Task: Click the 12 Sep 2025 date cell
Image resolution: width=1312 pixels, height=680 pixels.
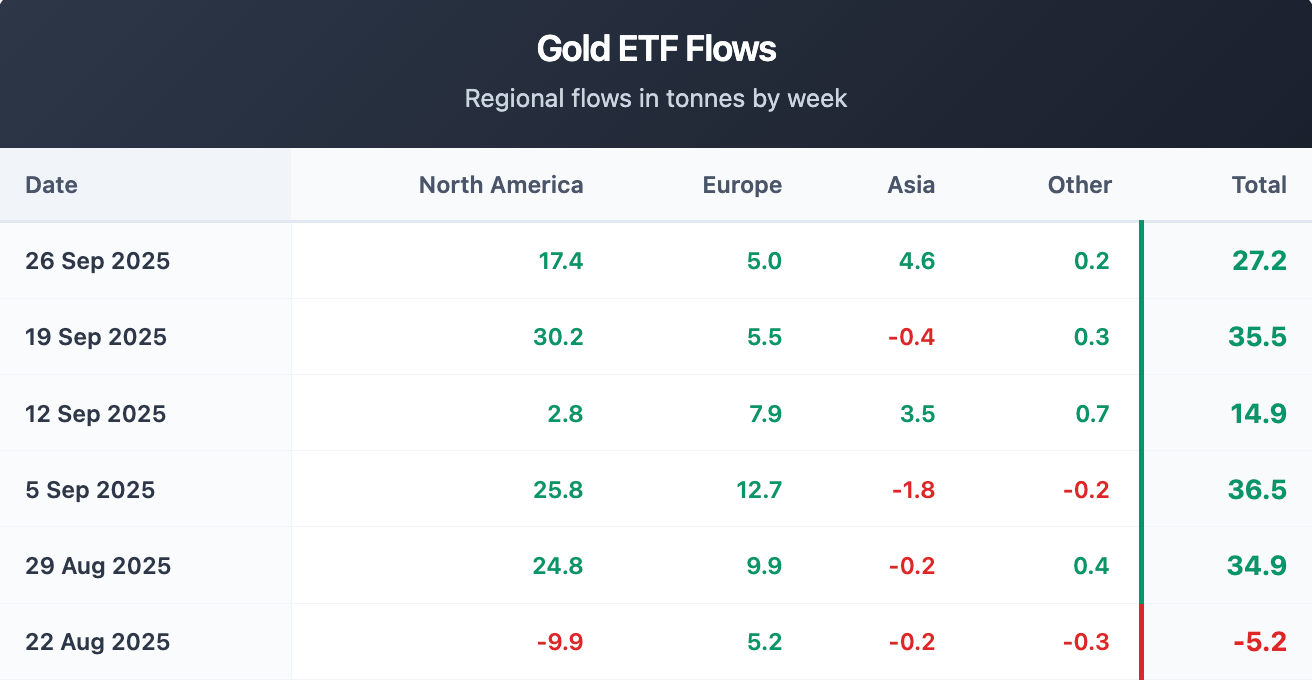Action: click(x=96, y=414)
